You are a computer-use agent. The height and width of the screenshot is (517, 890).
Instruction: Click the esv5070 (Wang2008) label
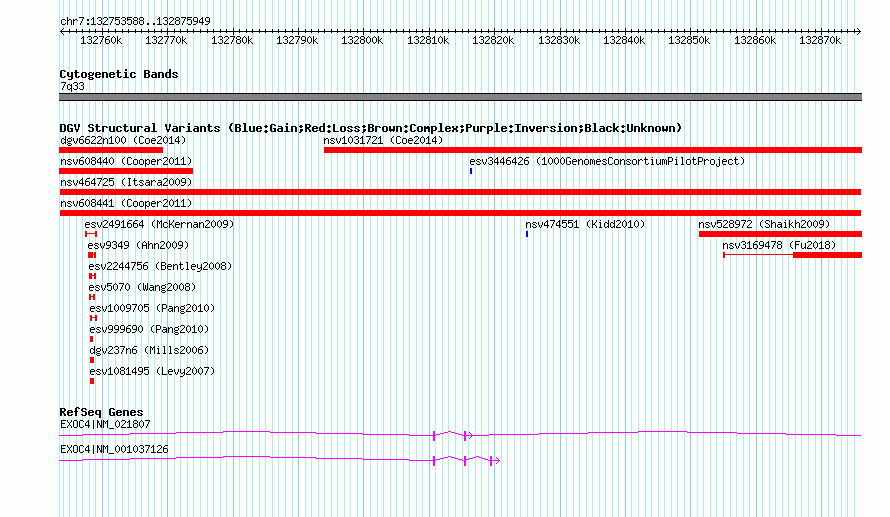[x=142, y=287]
